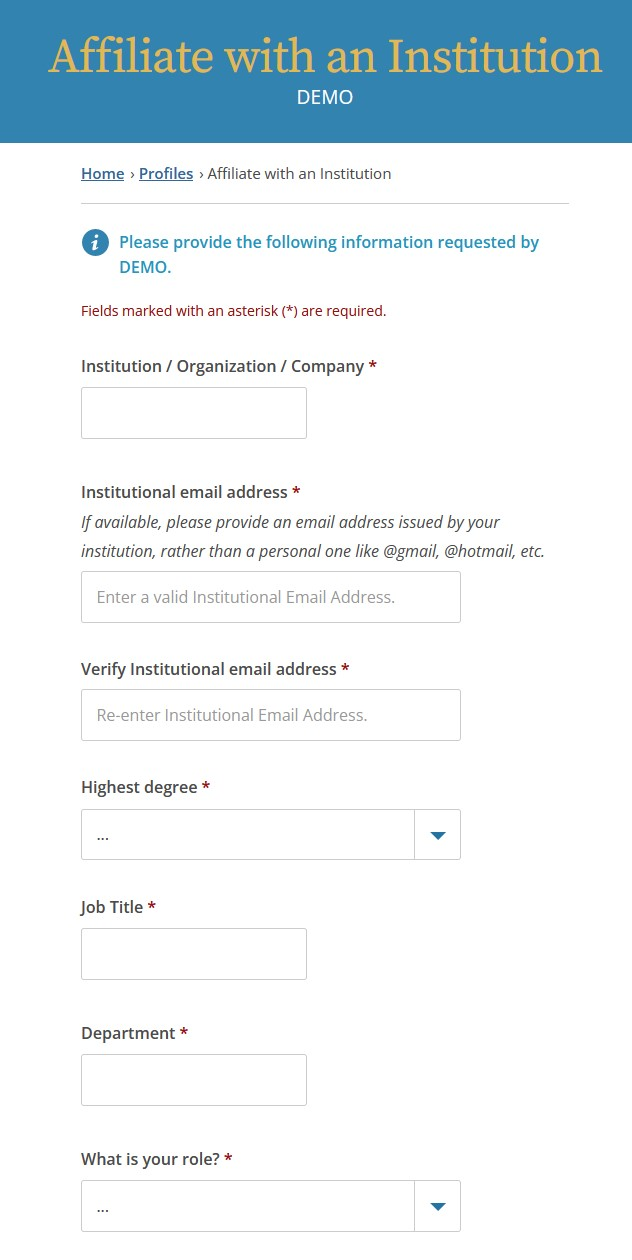632x1260 pixels.
Task: Open the Home page link
Action: pos(103,173)
